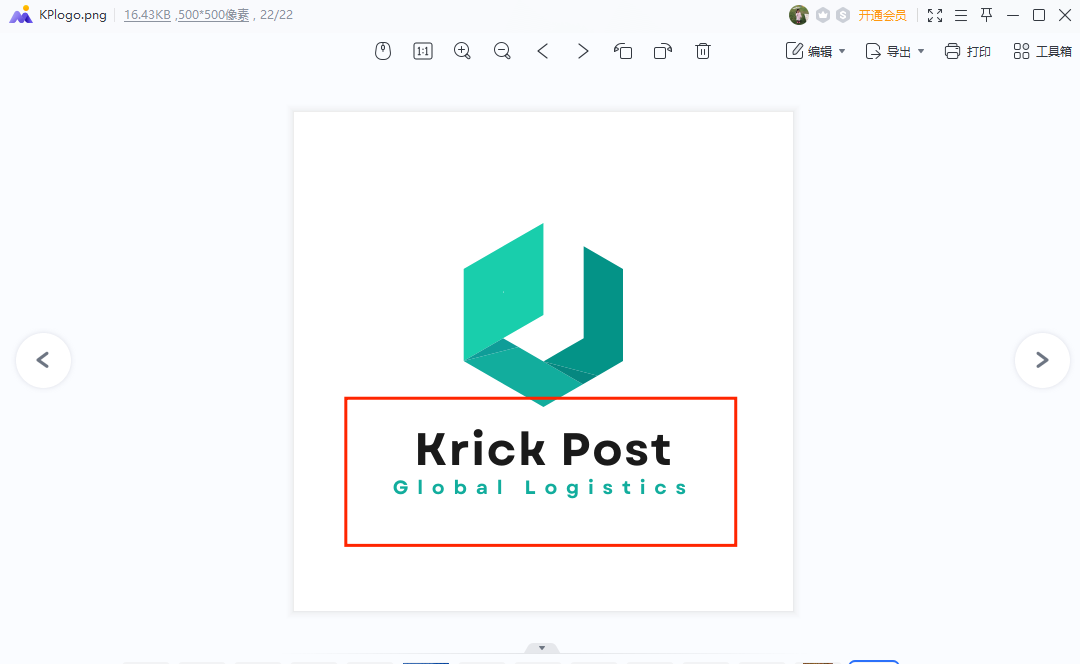The image size is (1080, 664).
Task: Close the image viewer window
Action: (x=1065, y=15)
